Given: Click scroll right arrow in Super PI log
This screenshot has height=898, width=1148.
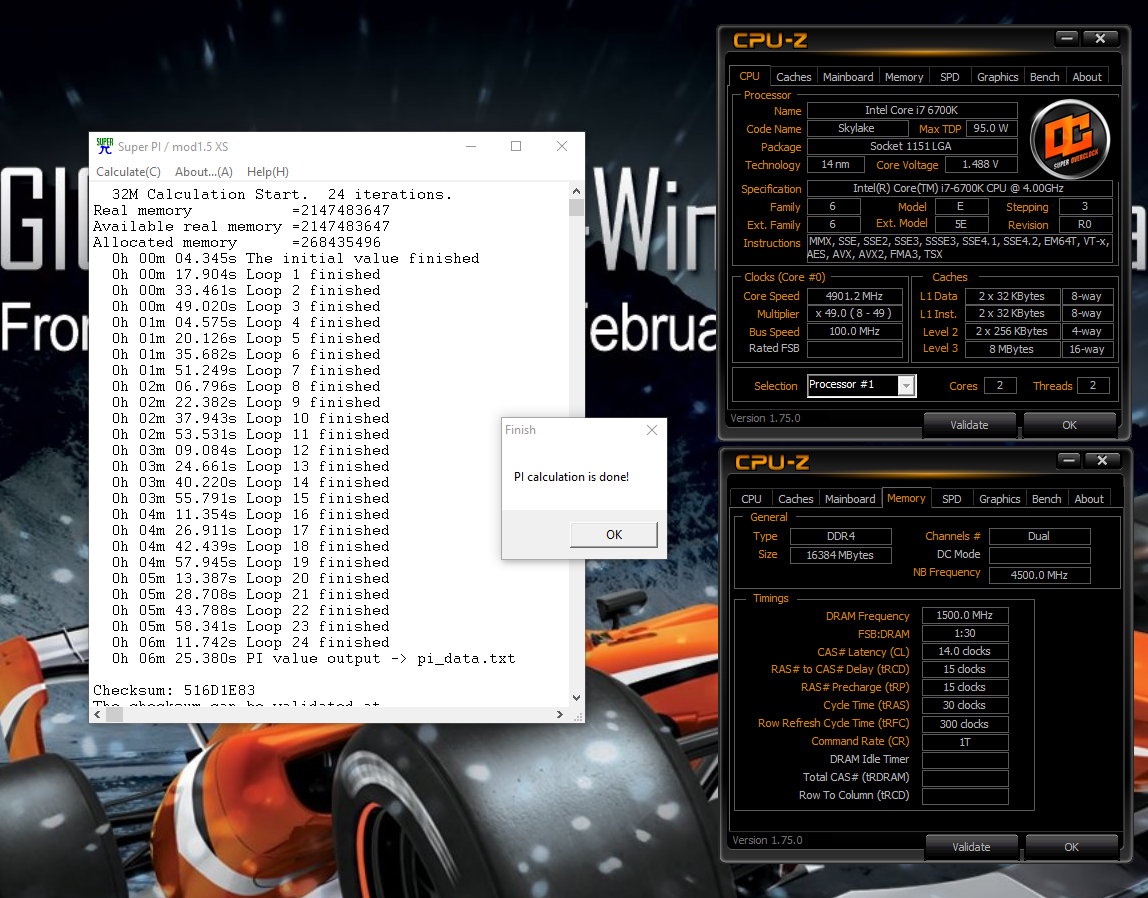Looking at the screenshot, I should [560, 714].
